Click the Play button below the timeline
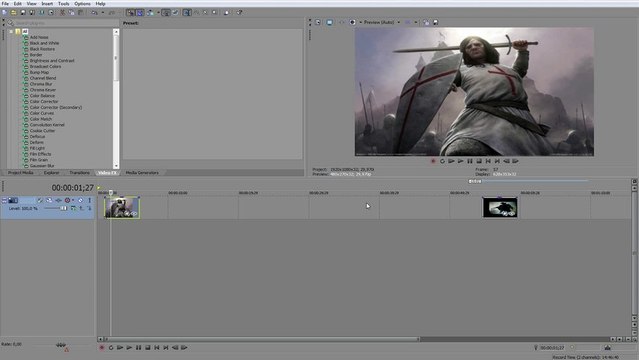The height and width of the screenshot is (360, 639). [129, 347]
